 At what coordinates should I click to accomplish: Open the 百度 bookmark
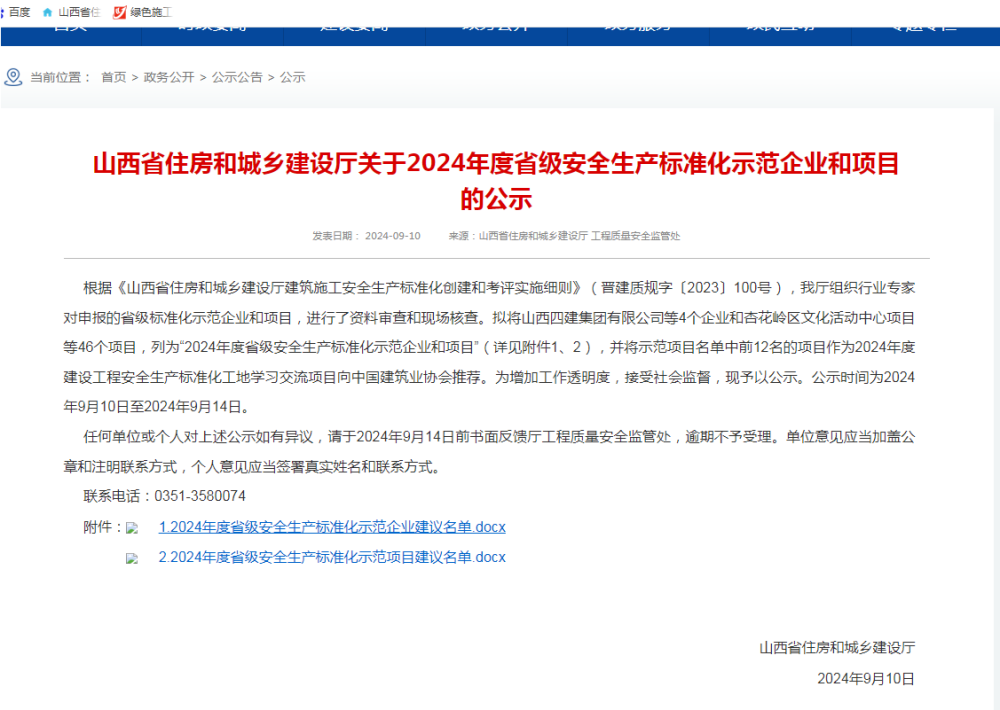pyautogui.click(x=15, y=12)
